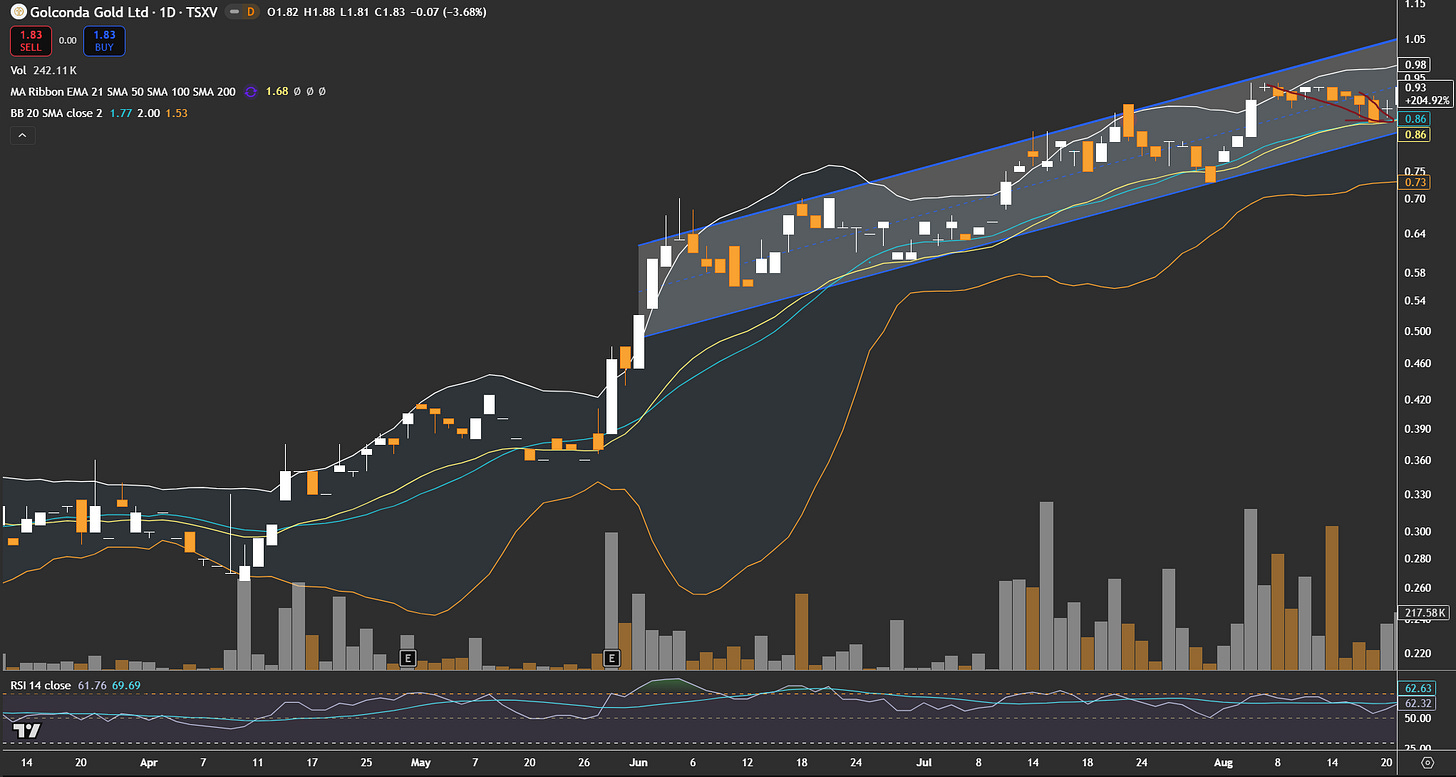Click the H1.88 high value in the header

coord(317,13)
